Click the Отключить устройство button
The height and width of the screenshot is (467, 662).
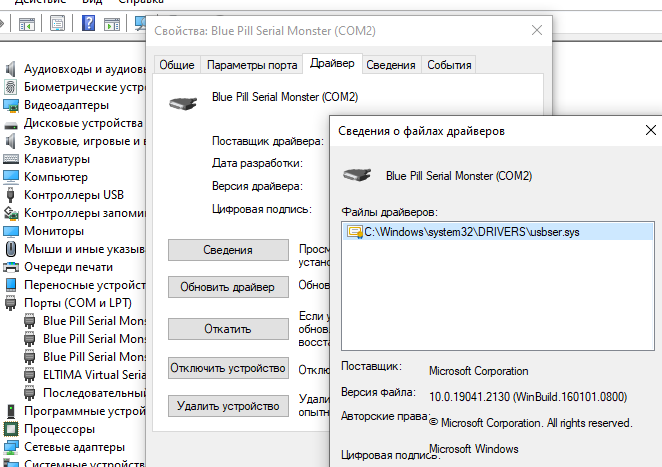[x=228, y=367]
